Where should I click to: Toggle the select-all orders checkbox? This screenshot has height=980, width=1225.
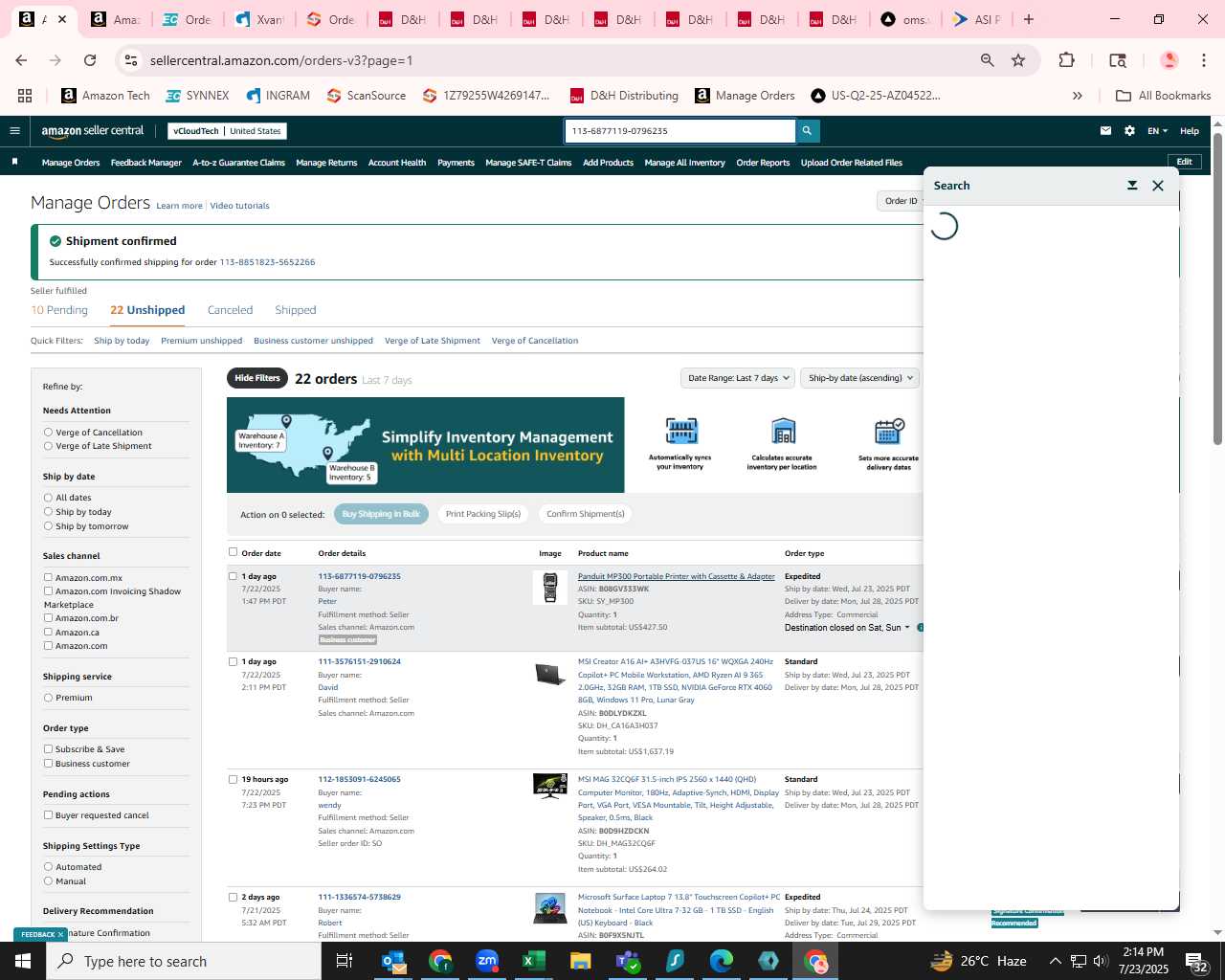pos(233,552)
